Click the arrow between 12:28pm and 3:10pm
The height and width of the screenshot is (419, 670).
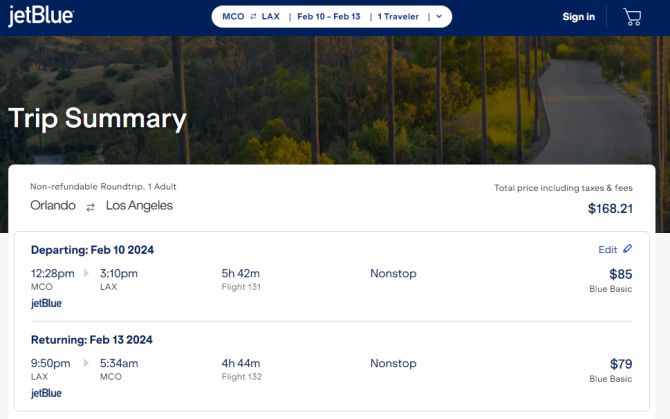tap(86, 273)
